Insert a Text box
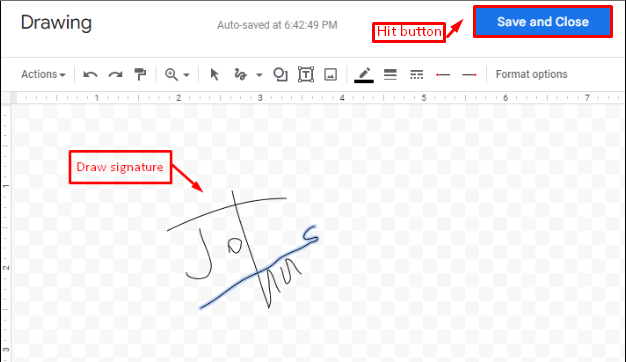This screenshot has width=626, height=362. point(306,74)
